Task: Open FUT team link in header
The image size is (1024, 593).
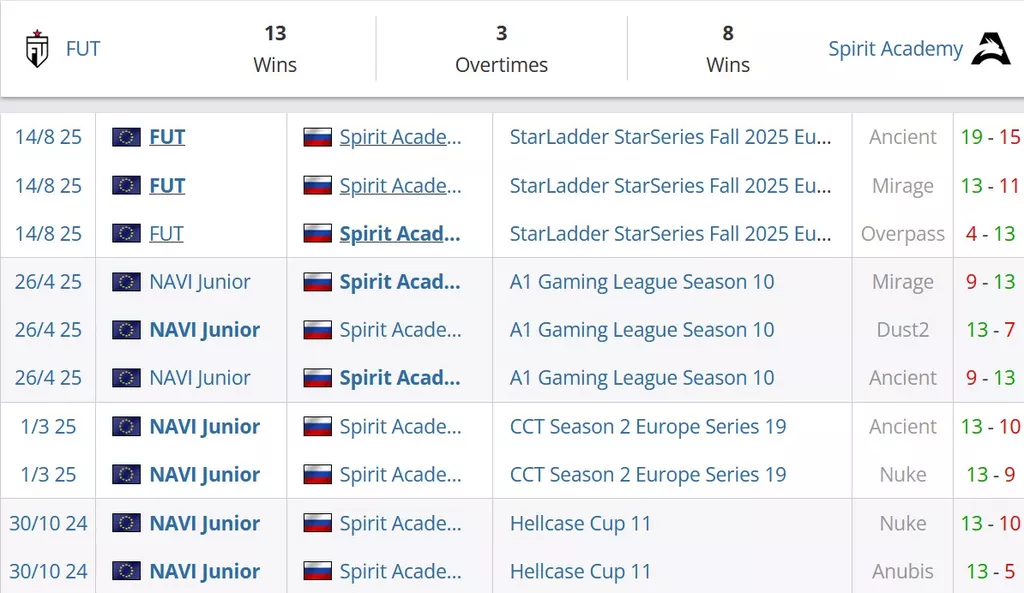Action: click(x=83, y=48)
